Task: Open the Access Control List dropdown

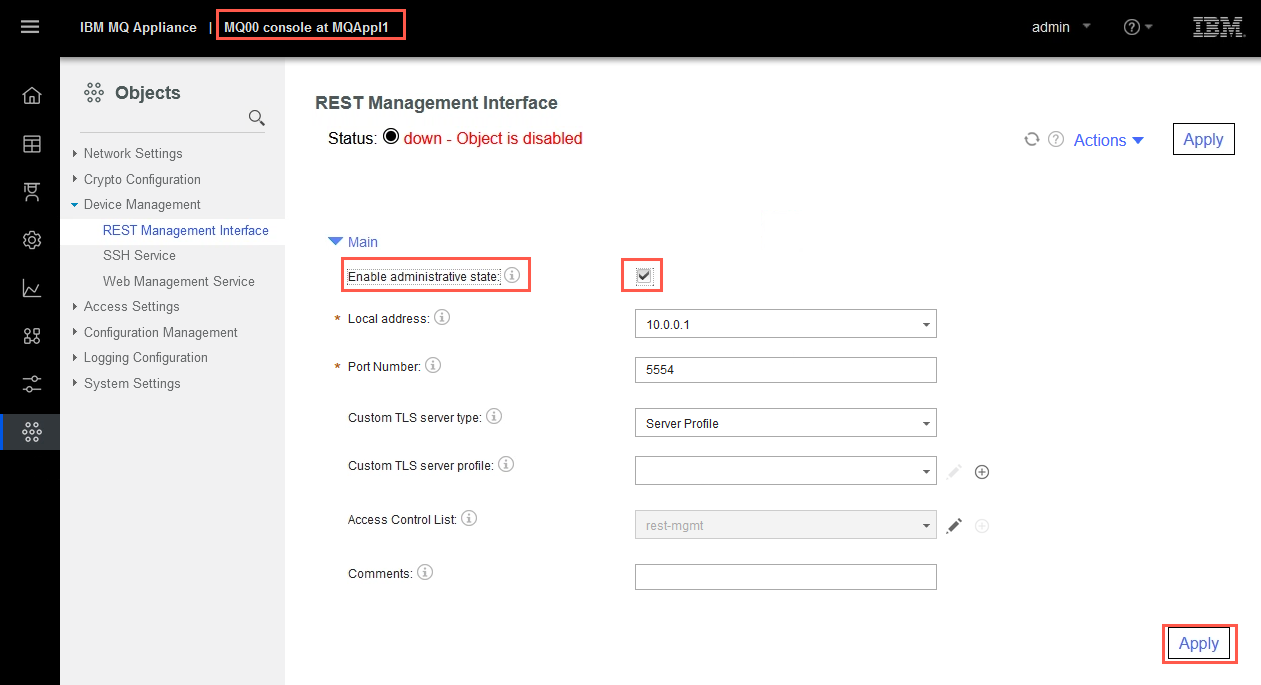Action: point(786,525)
